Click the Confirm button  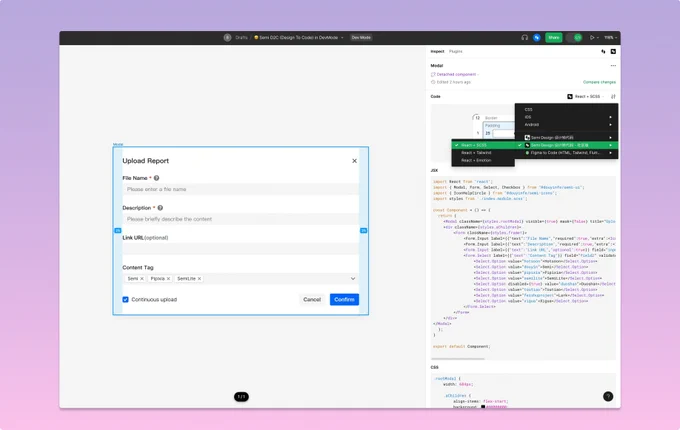344,300
